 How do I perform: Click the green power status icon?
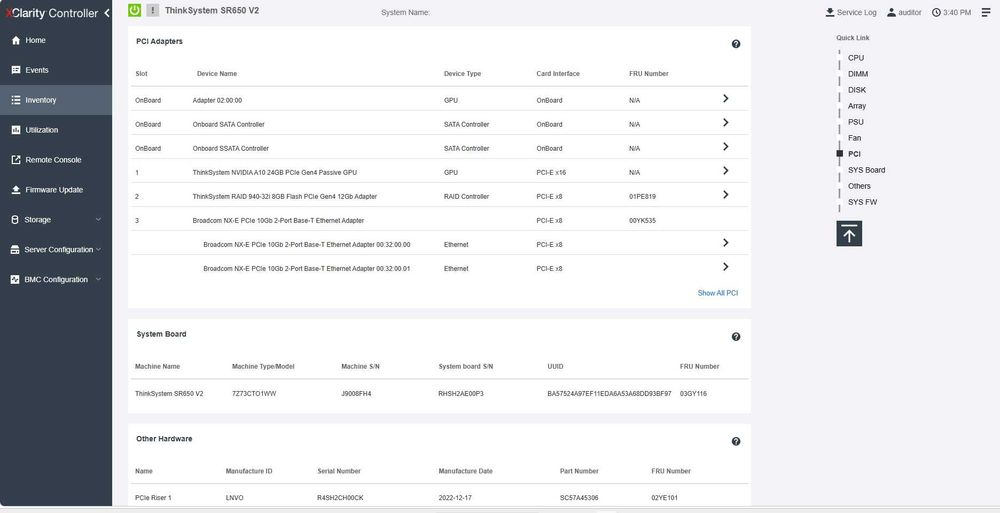coord(135,10)
